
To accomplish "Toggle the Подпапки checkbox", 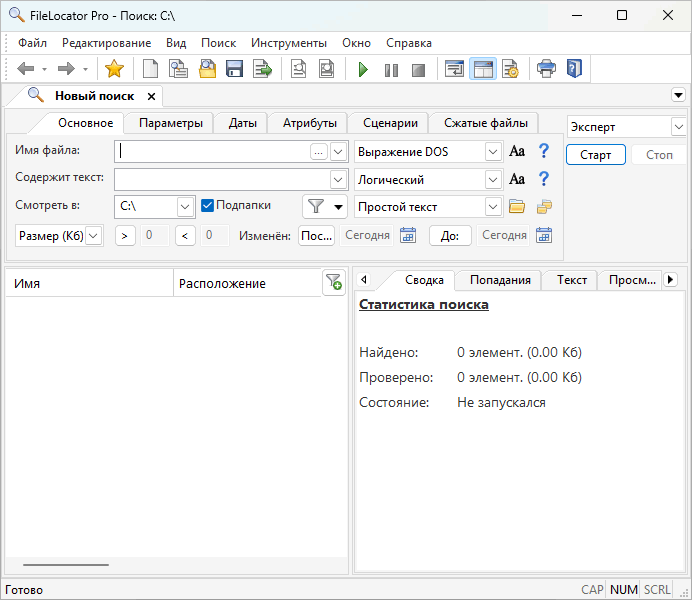I will point(208,206).
